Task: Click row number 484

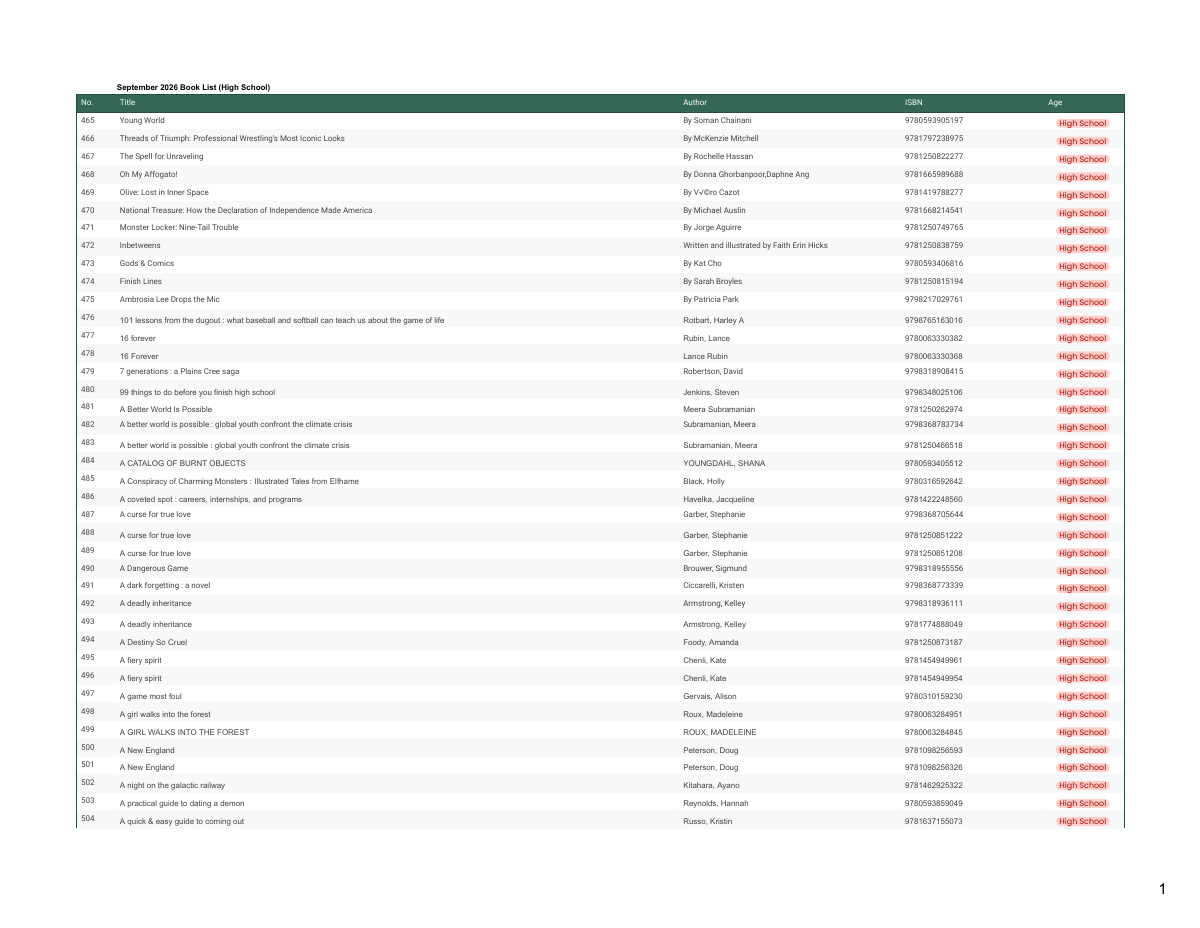Action: tap(87, 460)
